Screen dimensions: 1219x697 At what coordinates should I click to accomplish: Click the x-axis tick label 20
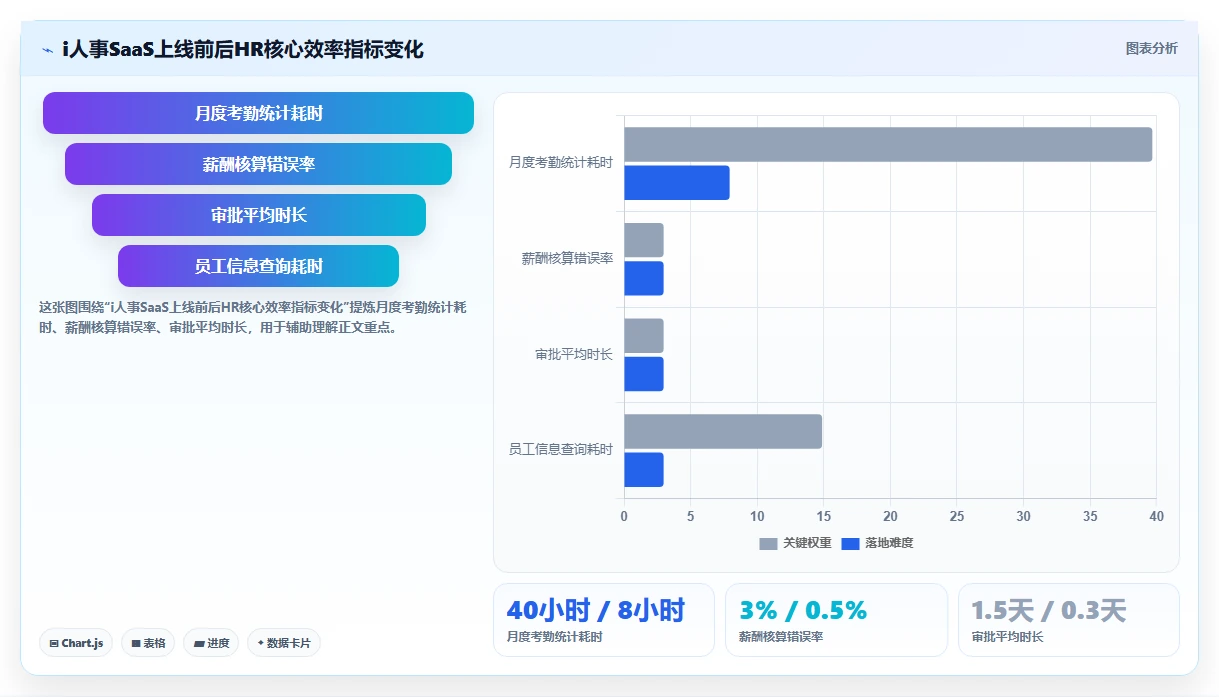click(890, 516)
